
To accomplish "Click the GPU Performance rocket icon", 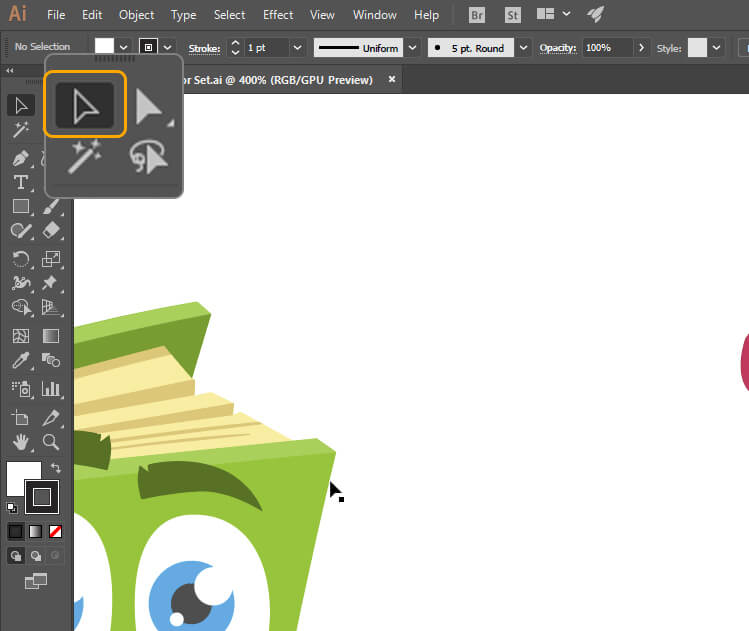I will point(596,14).
